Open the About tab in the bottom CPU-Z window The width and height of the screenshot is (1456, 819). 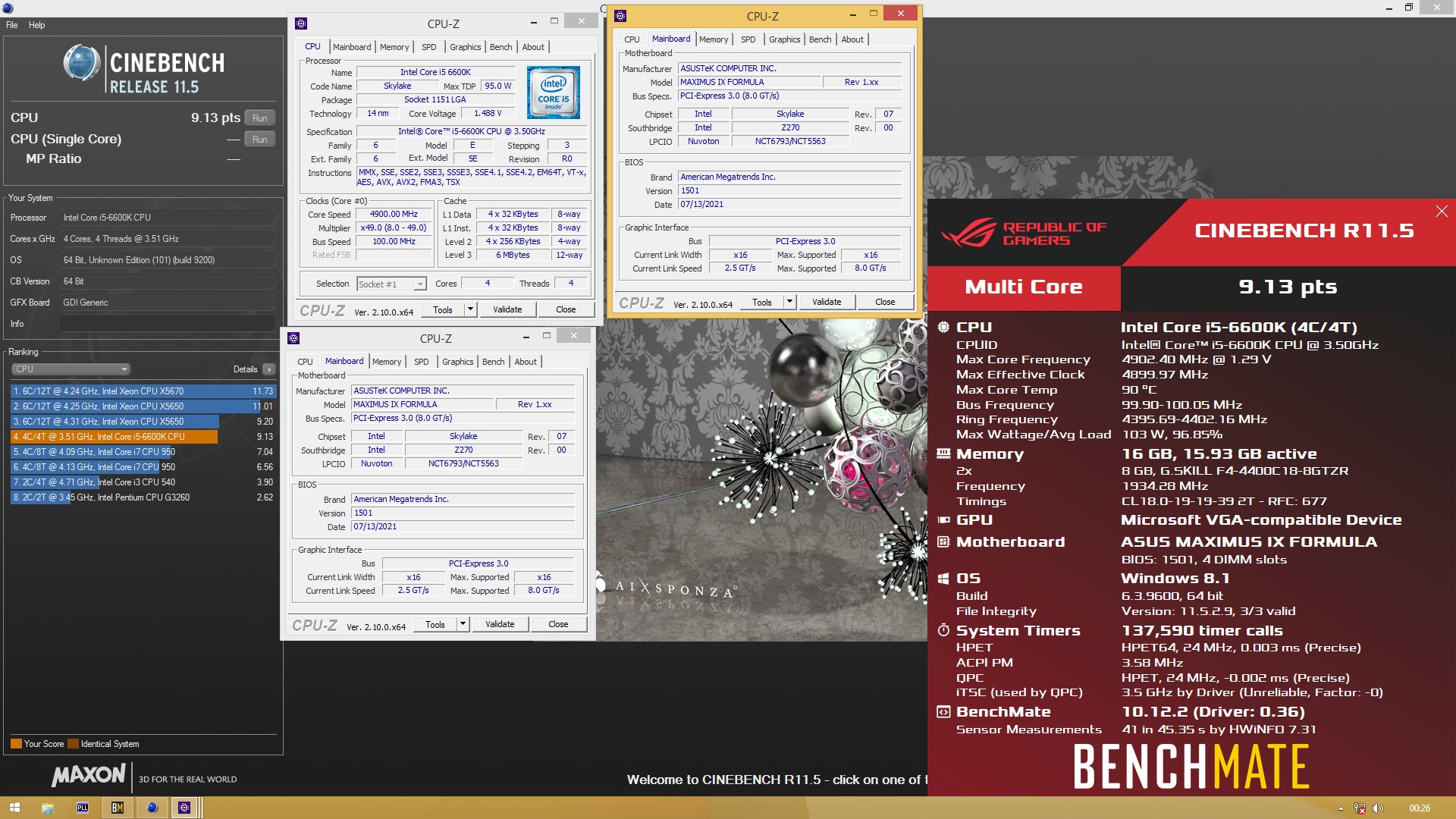tap(526, 362)
